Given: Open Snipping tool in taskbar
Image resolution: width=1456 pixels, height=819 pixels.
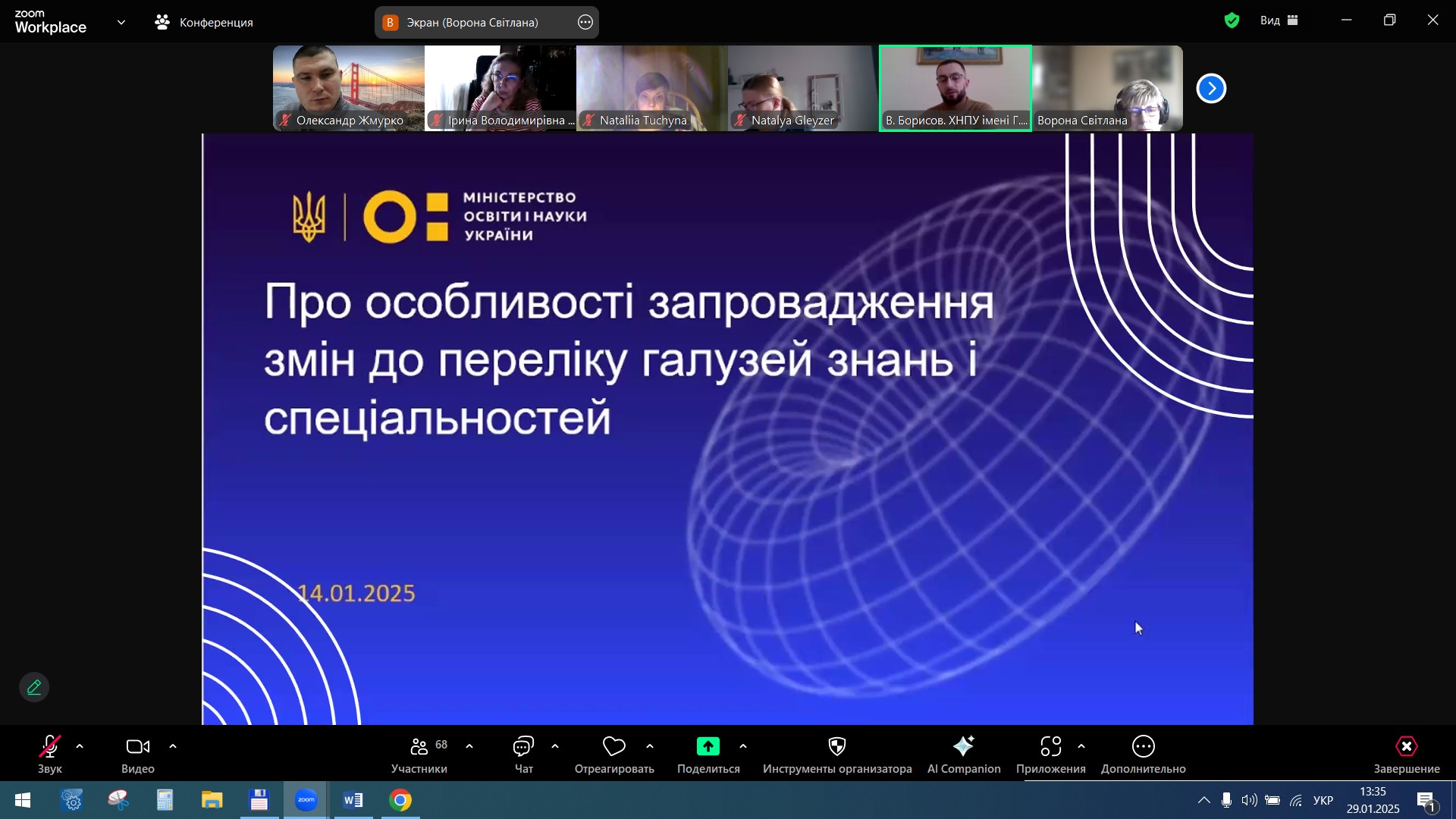Looking at the screenshot, I should (118, 801).
